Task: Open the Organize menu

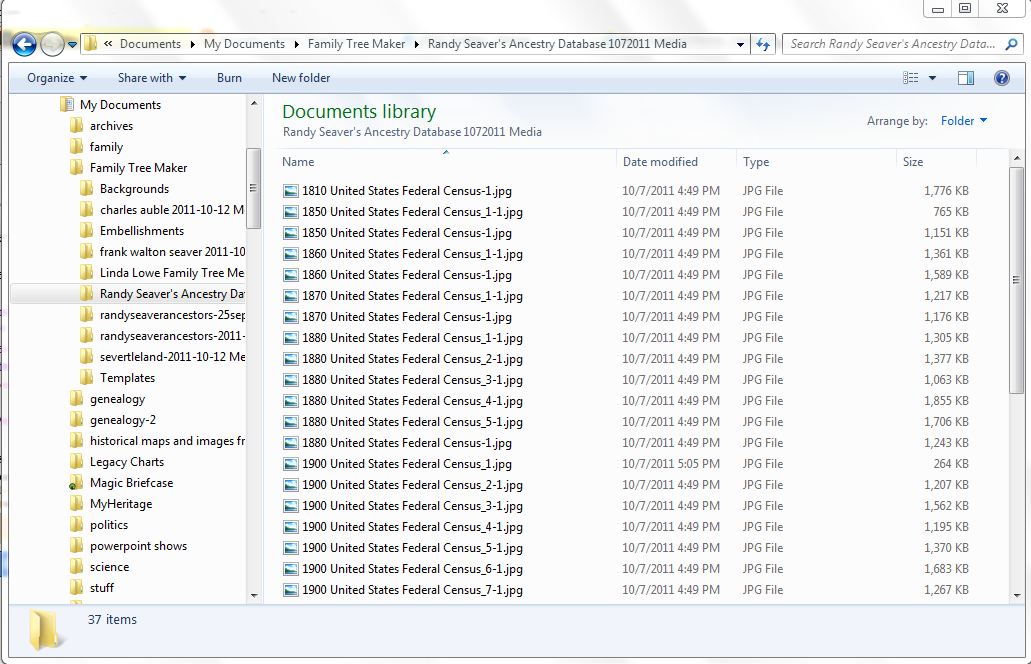Action: coord(57,78)
